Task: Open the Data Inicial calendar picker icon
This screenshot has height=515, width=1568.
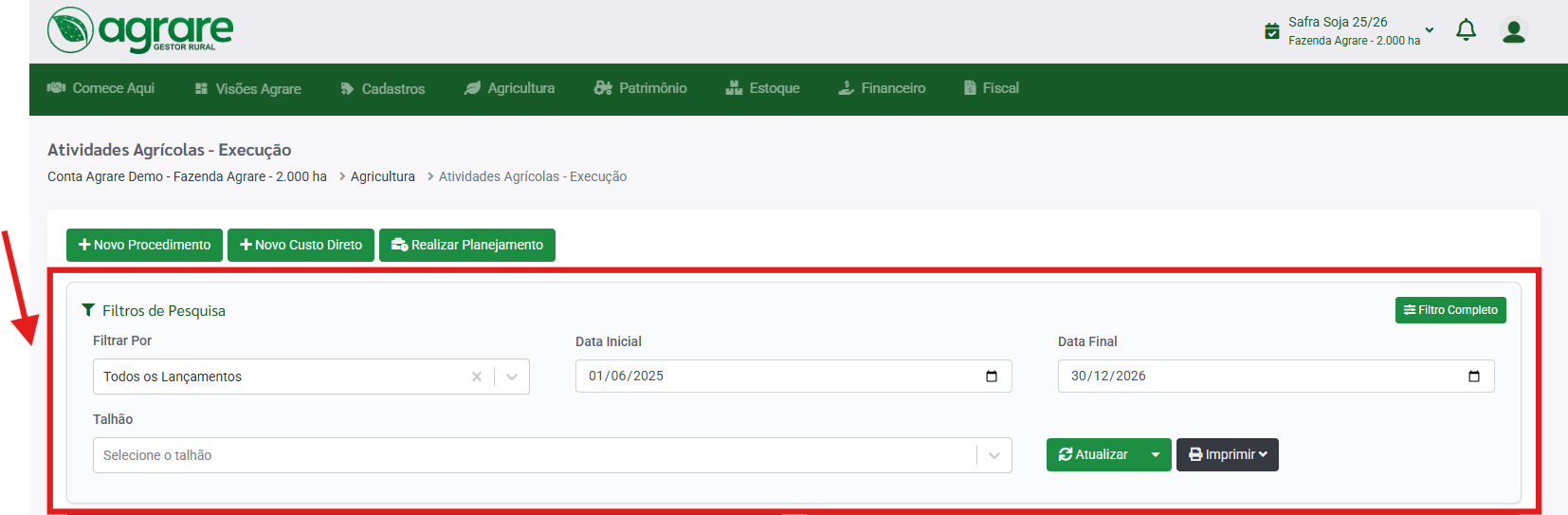Action: click(992, 377)
